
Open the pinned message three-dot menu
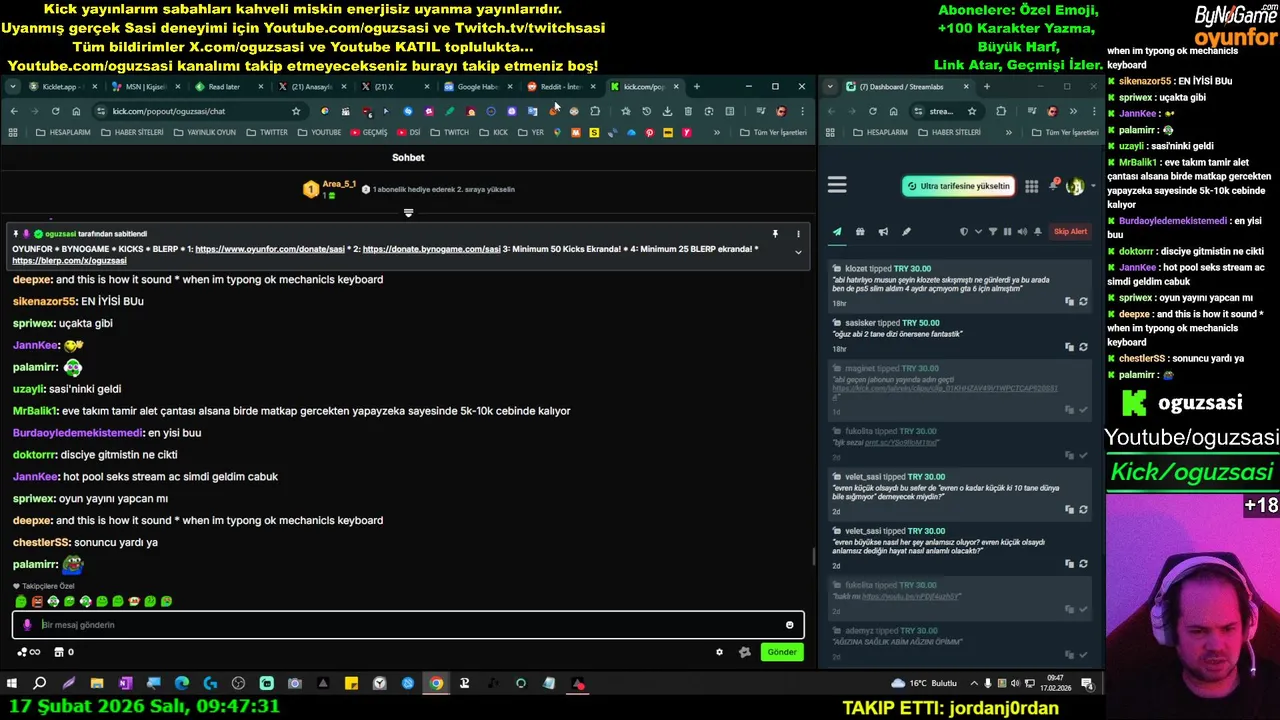coord(798,234)
